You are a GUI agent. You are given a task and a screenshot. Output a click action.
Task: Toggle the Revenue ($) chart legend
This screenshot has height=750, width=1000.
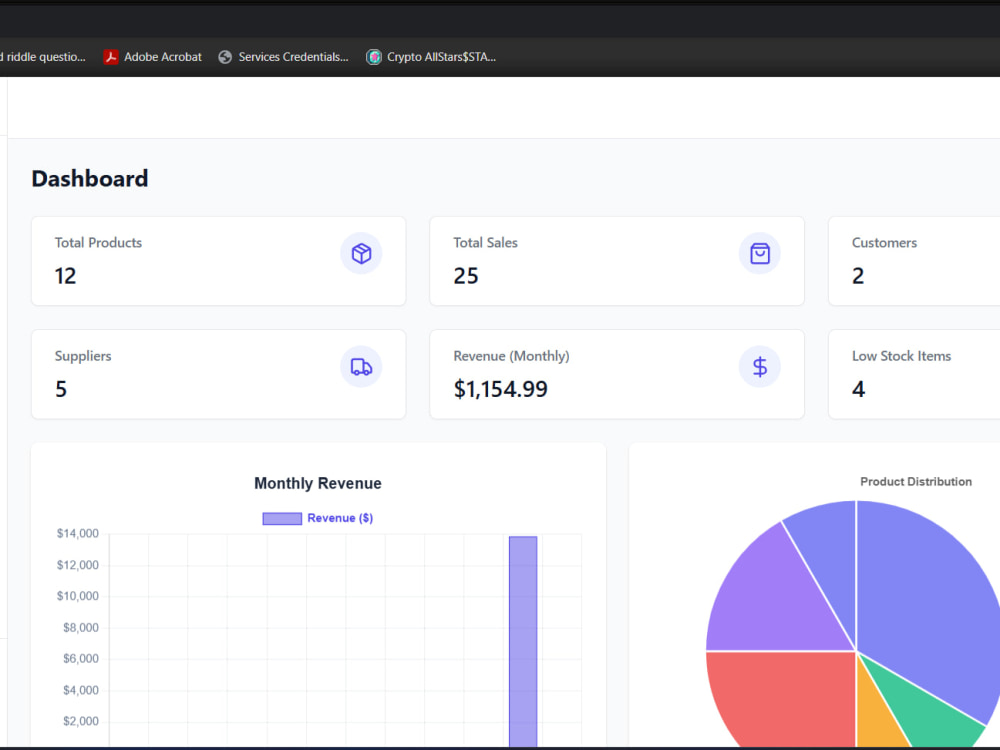point(318,518)
